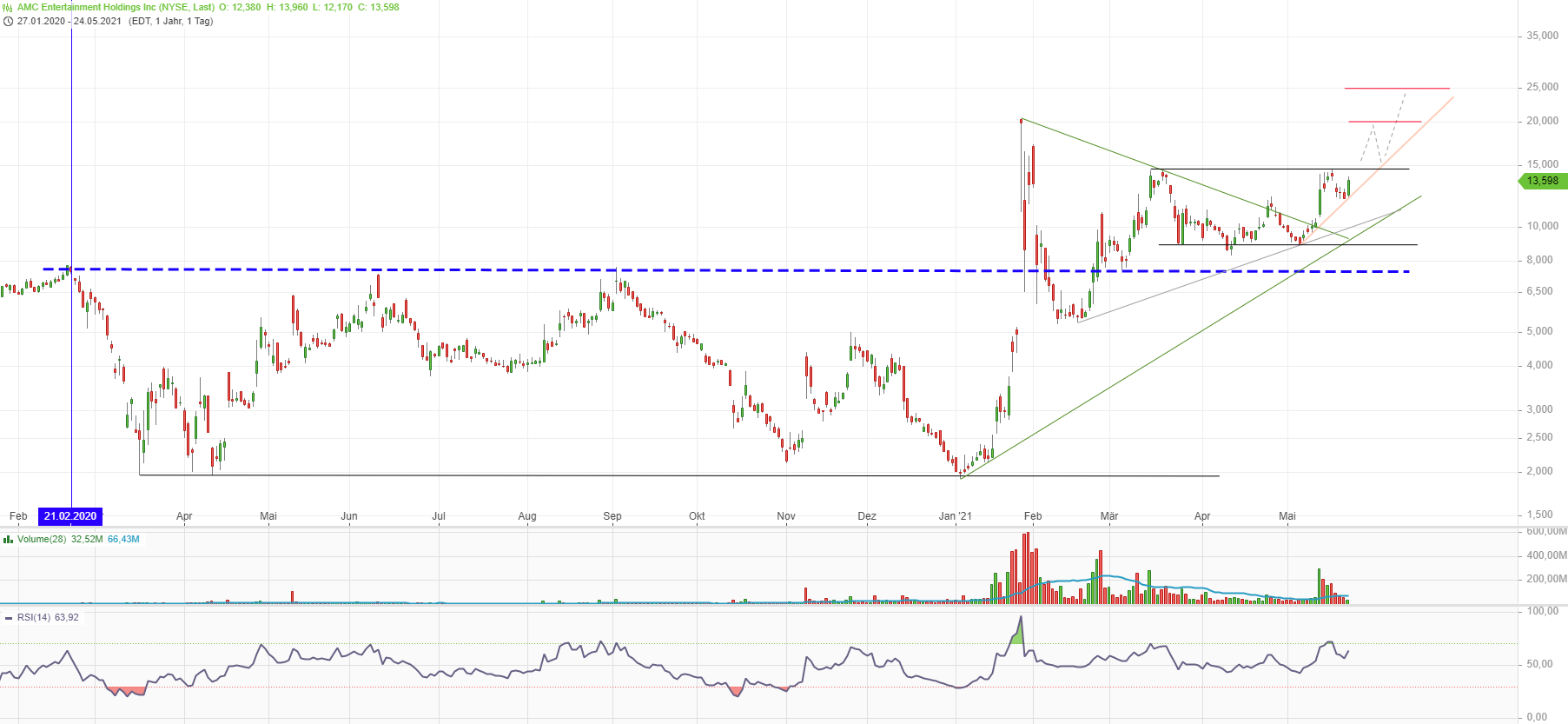Click the 50,00 RSI axis label
This screenshot has height=724, width=1568.
point(1538,665)
